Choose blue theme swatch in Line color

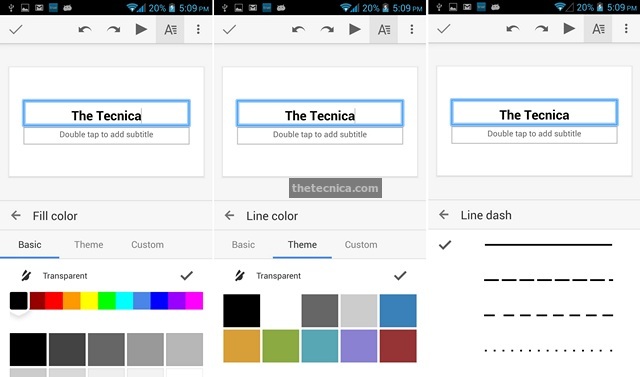pos(398,310)
